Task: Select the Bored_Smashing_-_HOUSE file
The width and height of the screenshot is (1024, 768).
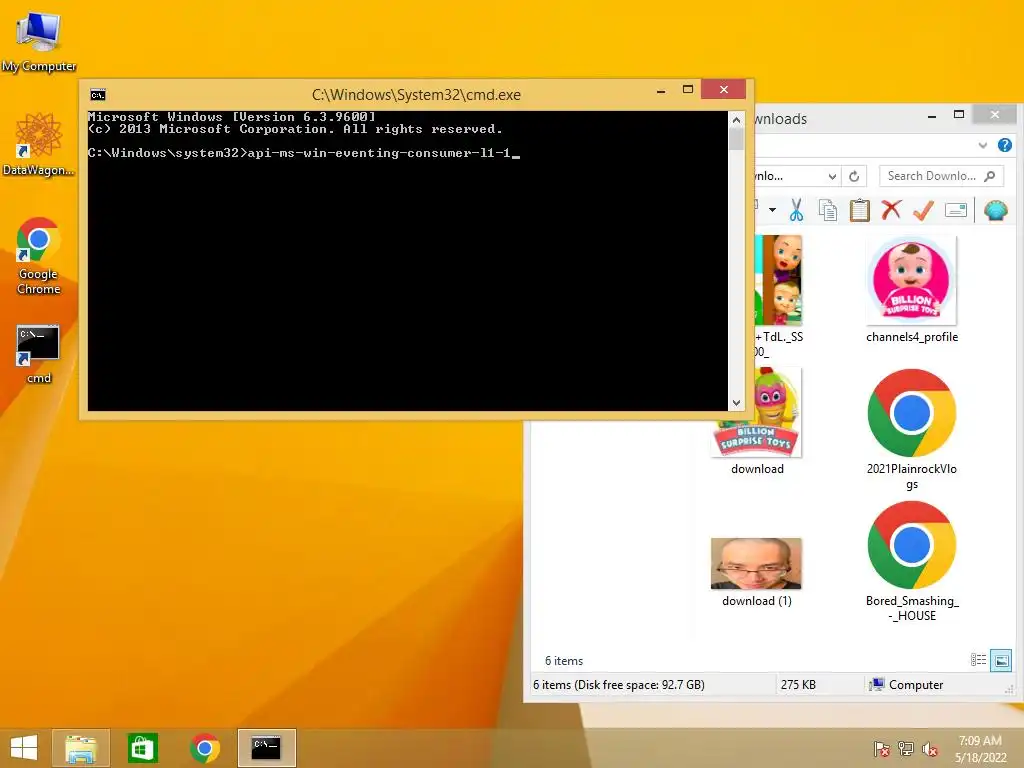Action: click(912, 562)
